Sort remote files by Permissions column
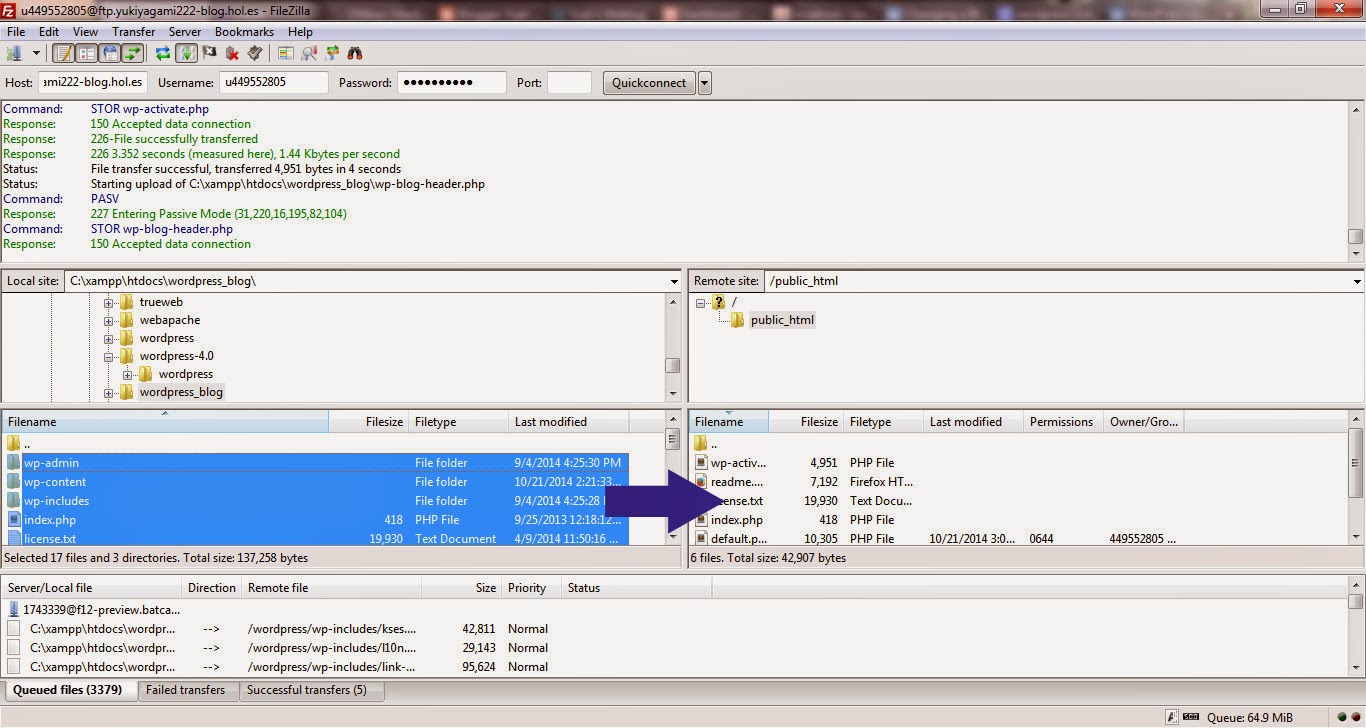 coord(1063,422)
